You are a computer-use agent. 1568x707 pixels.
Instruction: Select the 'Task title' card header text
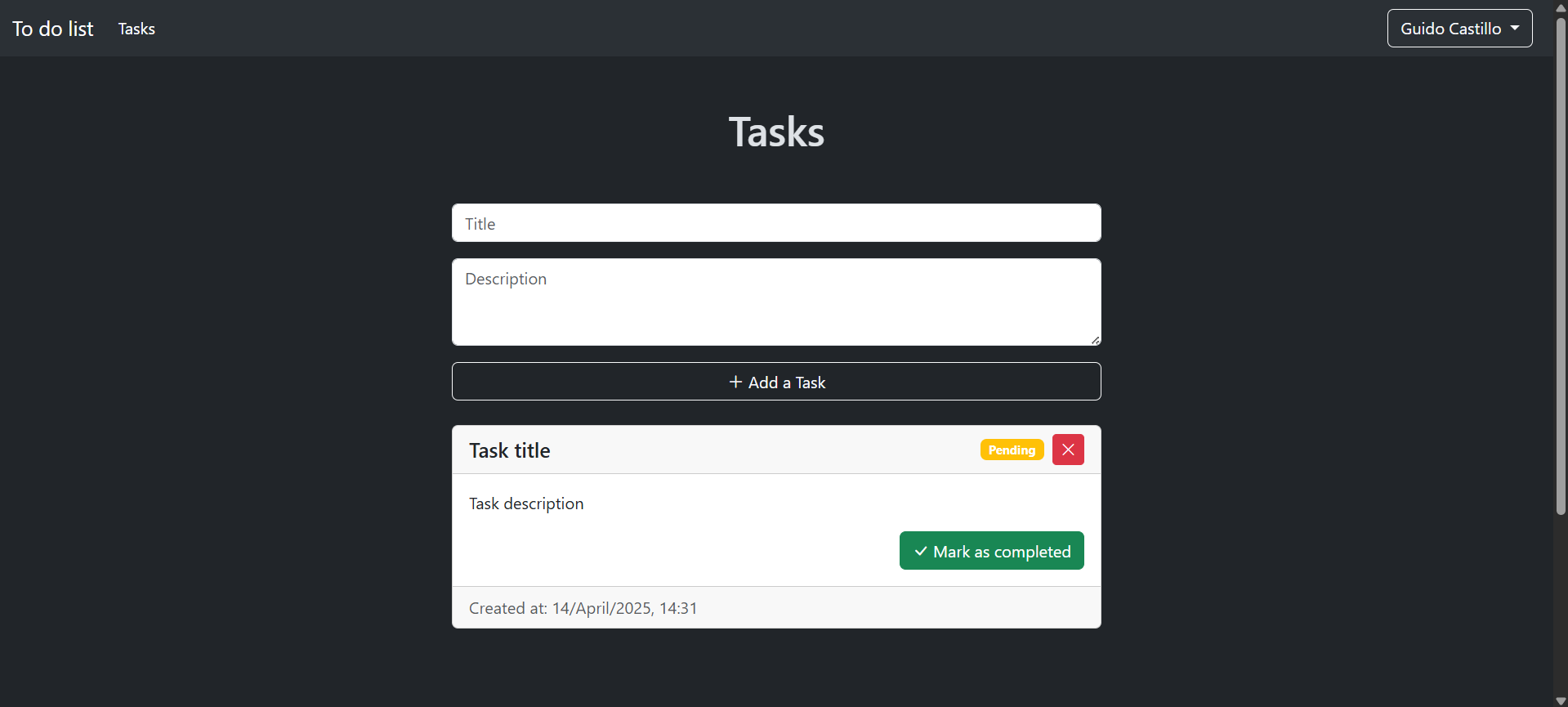pyautogui.click(x=509, y=450)
